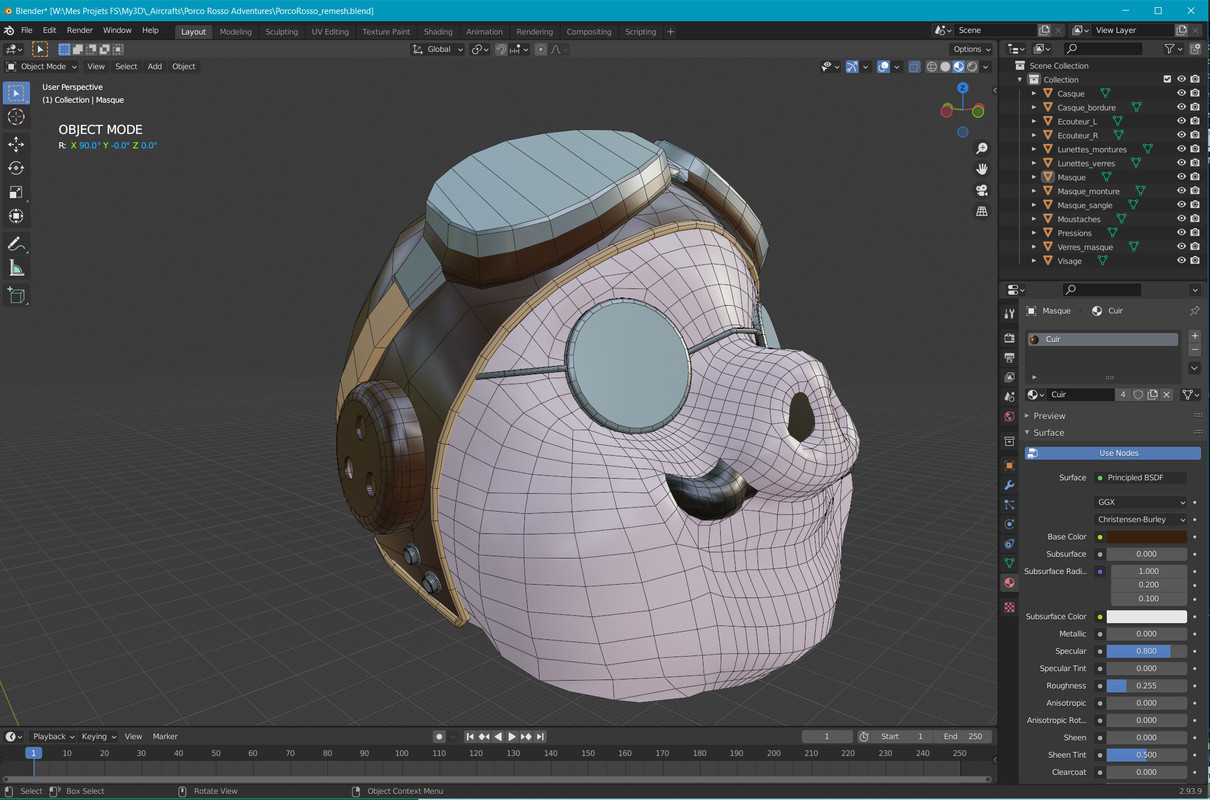Screen dimensions: 1210x800
Task: Switch to the Shading workspace tab
Action: (x=437, y=31)
